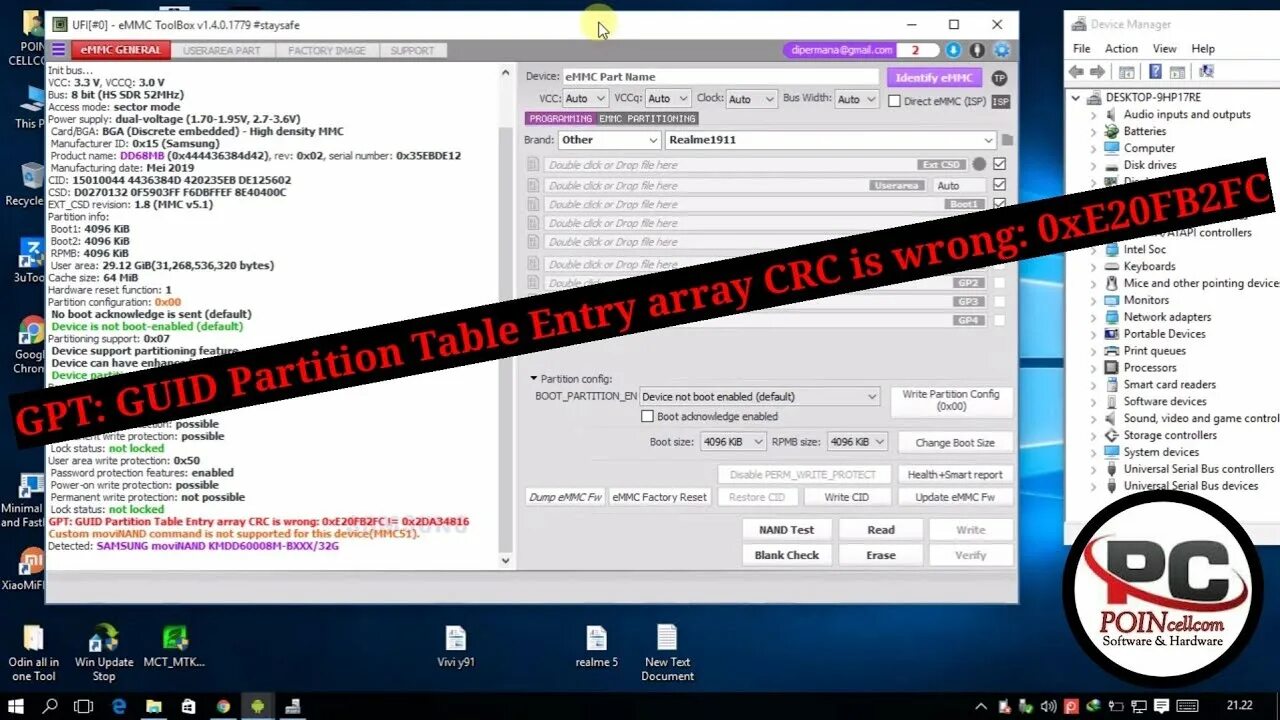Viewport: 1280px width, 720px height.
Task: Open the hamburger menu in eMMC ToolBox
Action: (x=58, y=50)
